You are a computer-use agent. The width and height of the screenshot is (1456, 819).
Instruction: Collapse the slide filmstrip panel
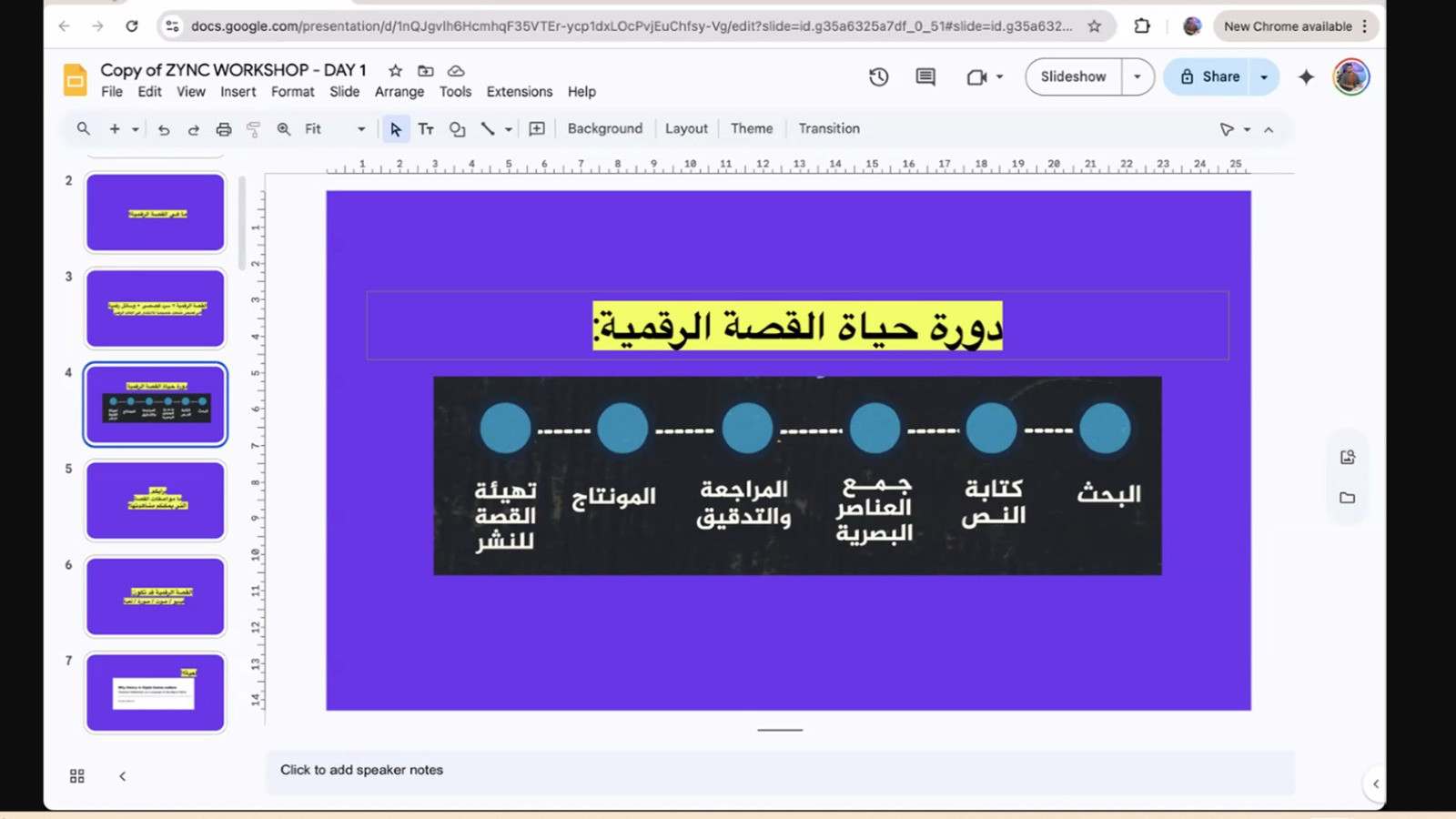[x=122, y=776]
